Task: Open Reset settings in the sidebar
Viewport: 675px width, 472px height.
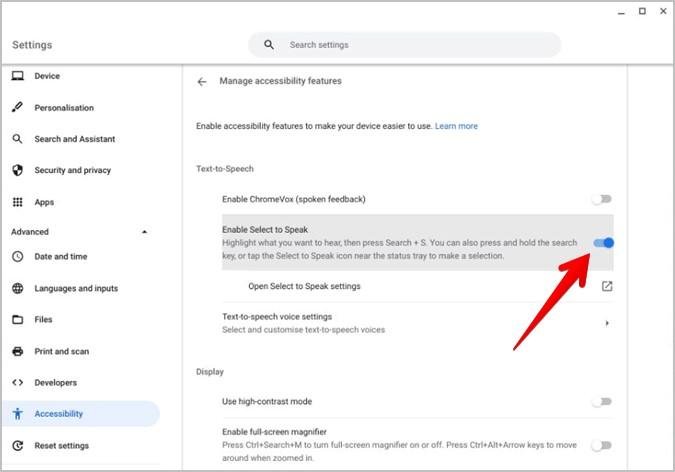Action: (x=61, y=445)
